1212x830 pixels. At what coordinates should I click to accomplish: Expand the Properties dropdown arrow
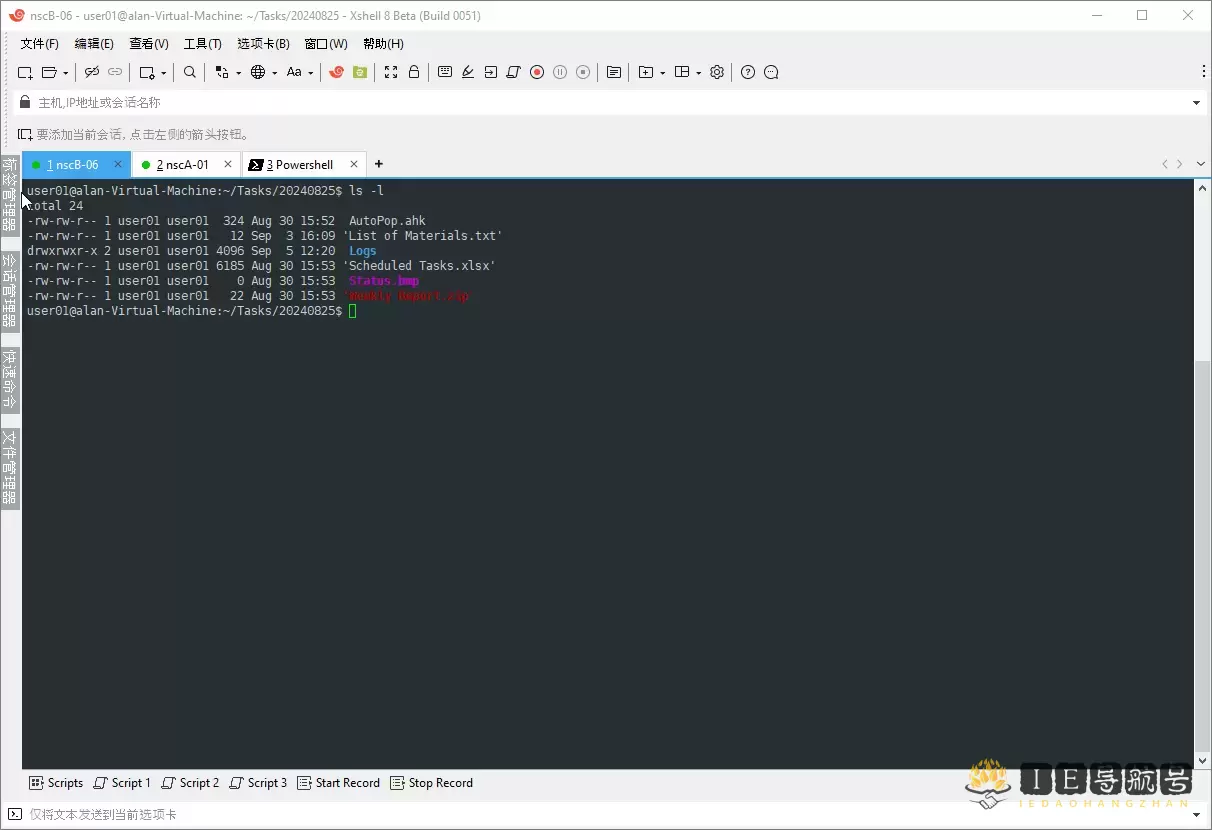[164, 72]
